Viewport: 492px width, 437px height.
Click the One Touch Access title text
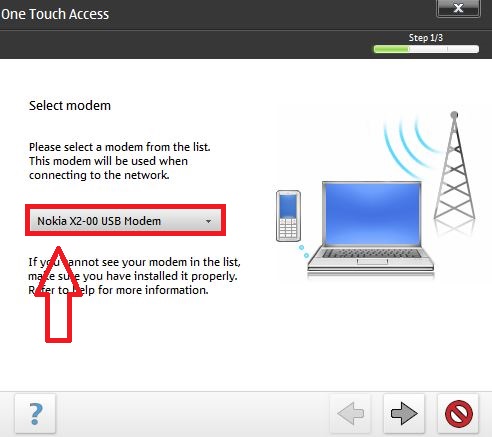pyautogui.click(x=55, y=14)
